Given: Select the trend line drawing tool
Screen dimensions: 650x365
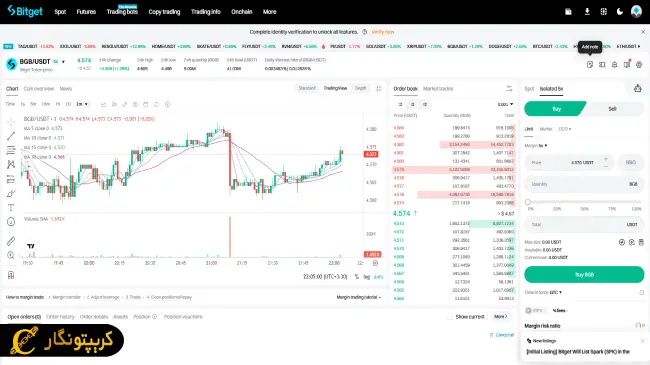Looking at the screenshot, I should tap(11, 136).
